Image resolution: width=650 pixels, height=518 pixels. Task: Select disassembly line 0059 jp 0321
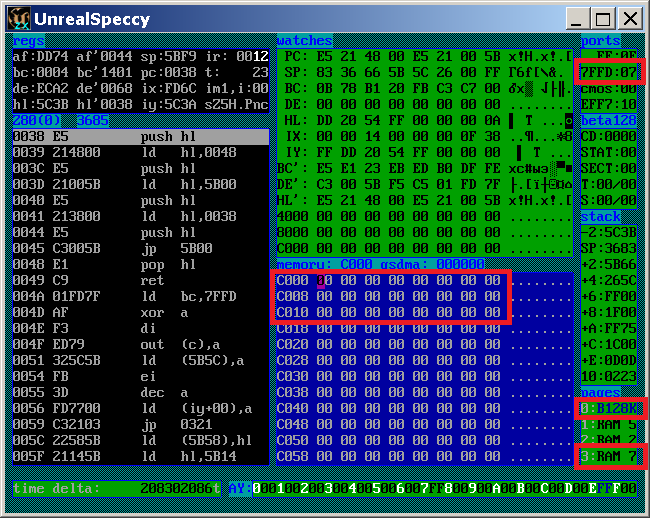point(141,424)
